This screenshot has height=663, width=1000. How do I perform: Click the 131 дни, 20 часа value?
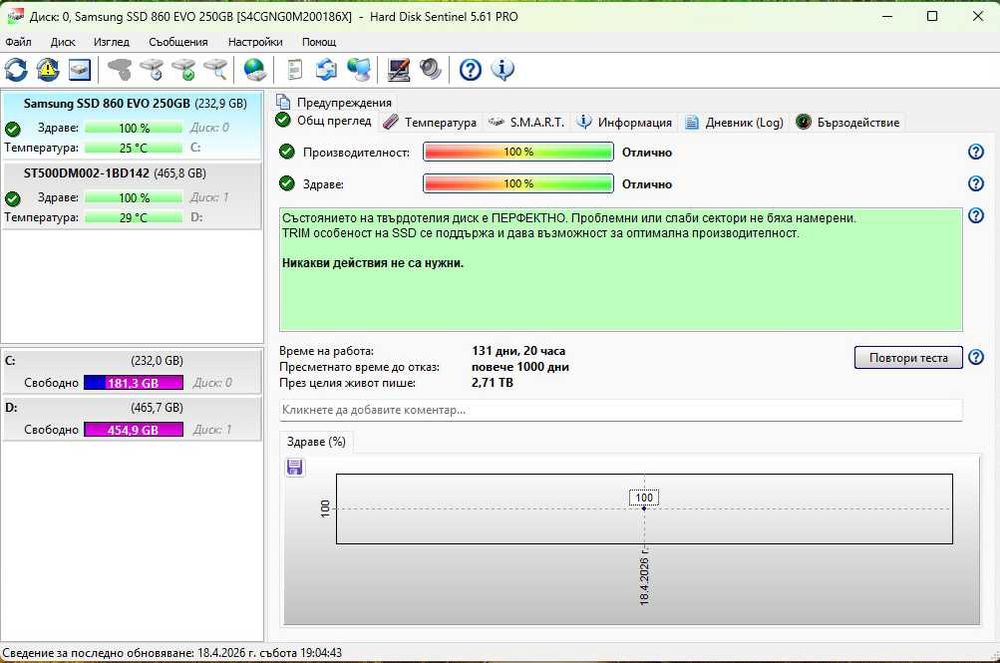pos(518,351)
